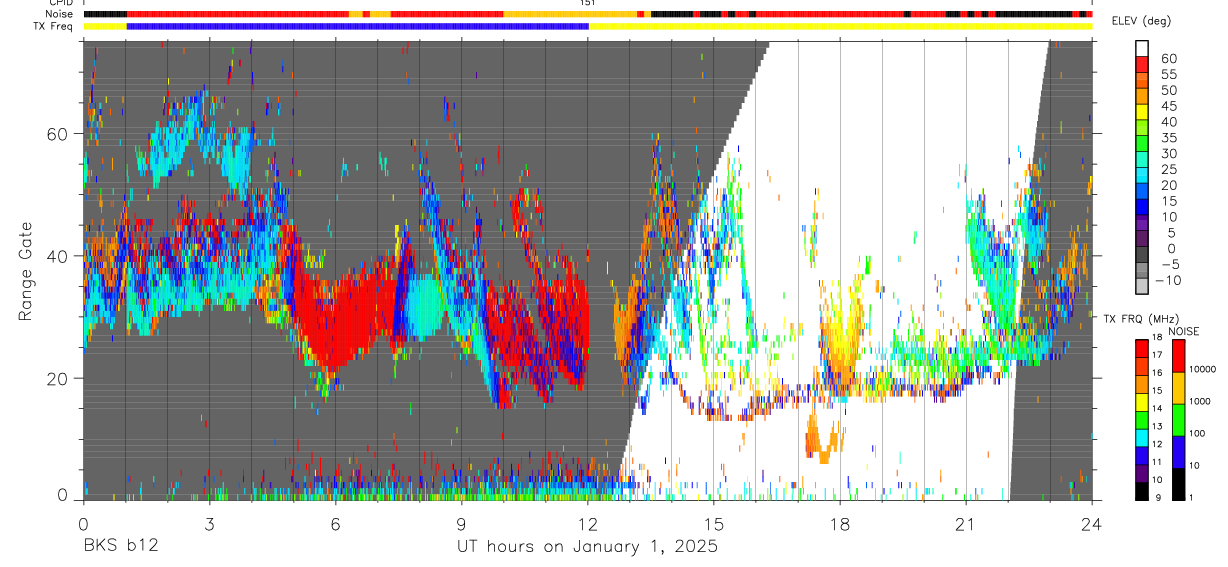The image size is (1228, 567).
Task: Click the '55' label on the ELEV scale
Action: [x=1168, y=75]
